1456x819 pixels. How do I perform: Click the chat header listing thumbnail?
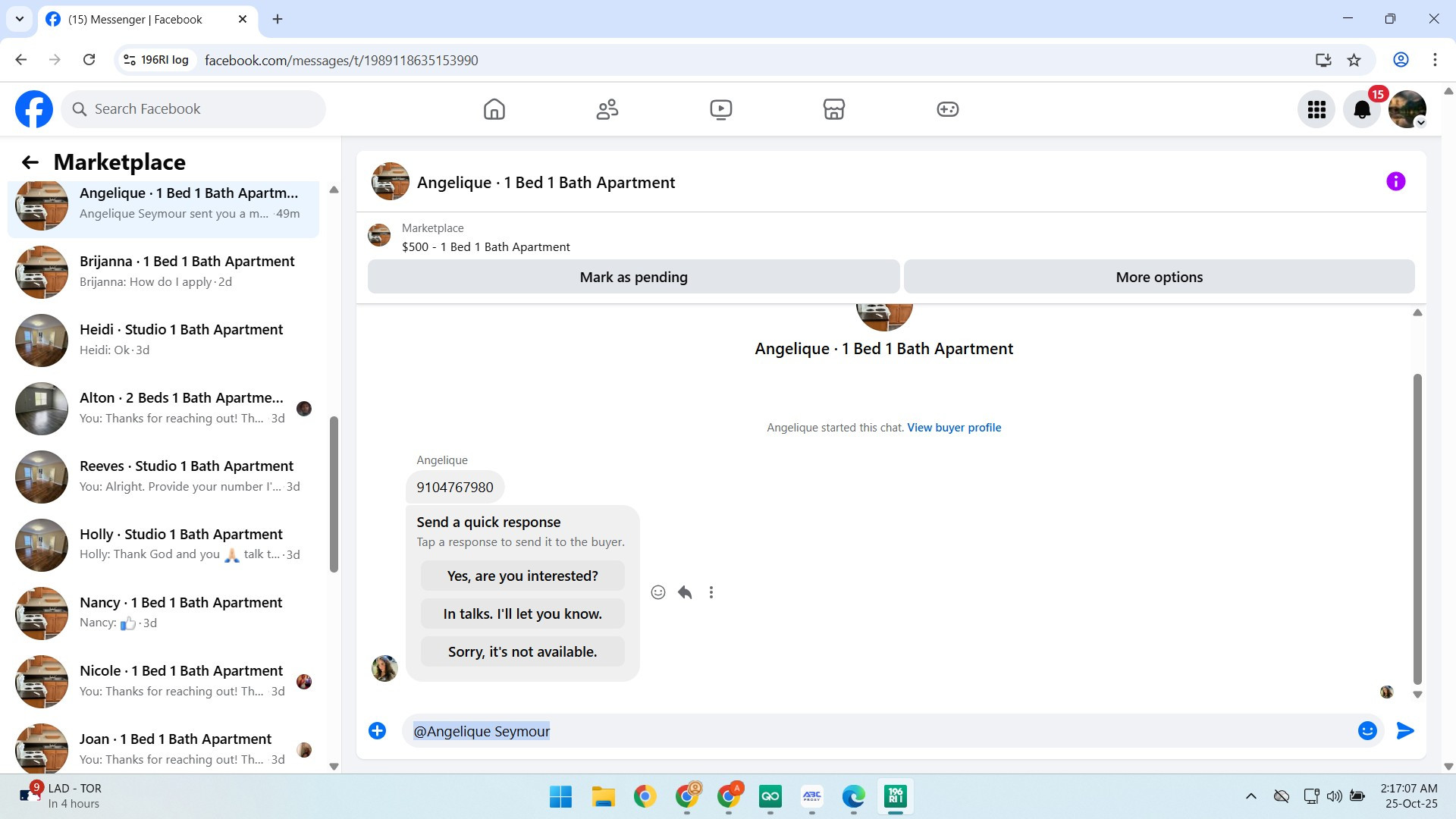[391, 182]
